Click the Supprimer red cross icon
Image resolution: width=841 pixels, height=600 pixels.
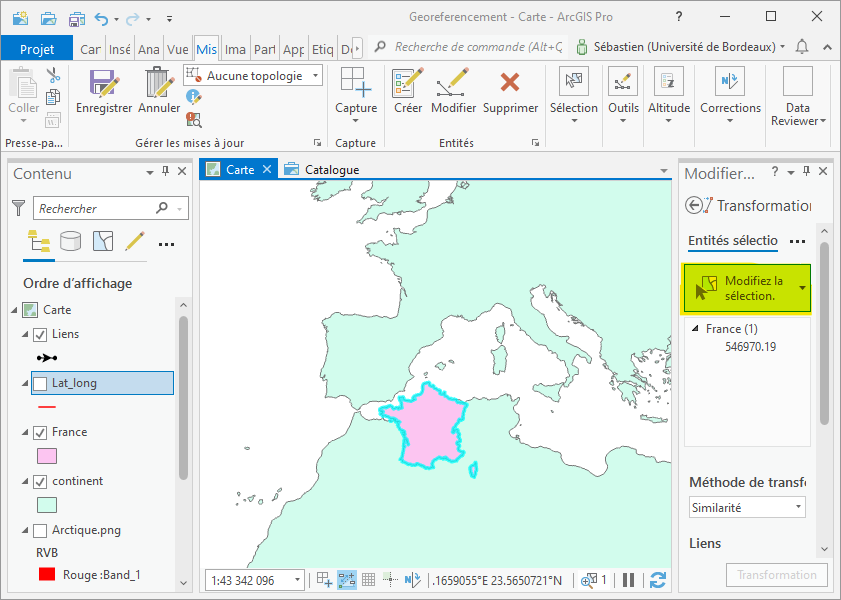[x=510, y=84]
